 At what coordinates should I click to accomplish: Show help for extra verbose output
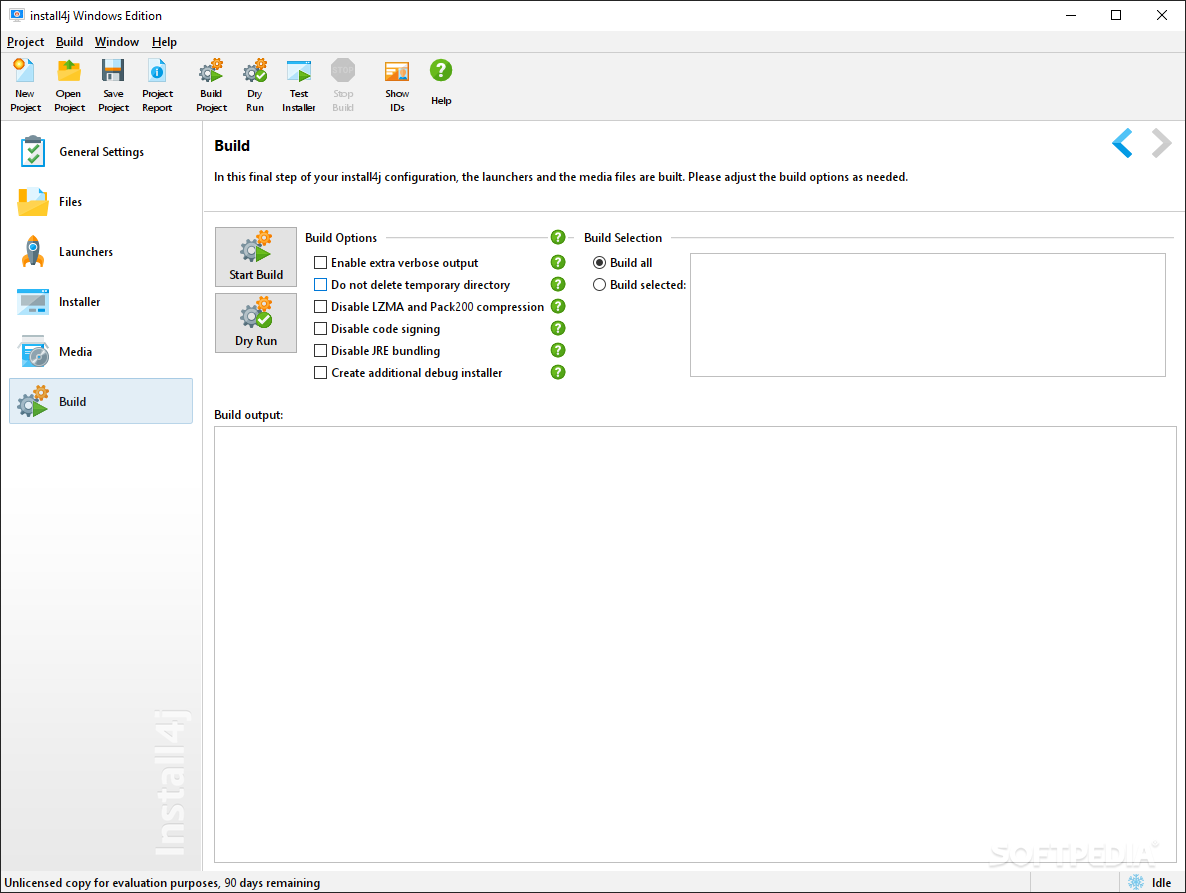558,262
